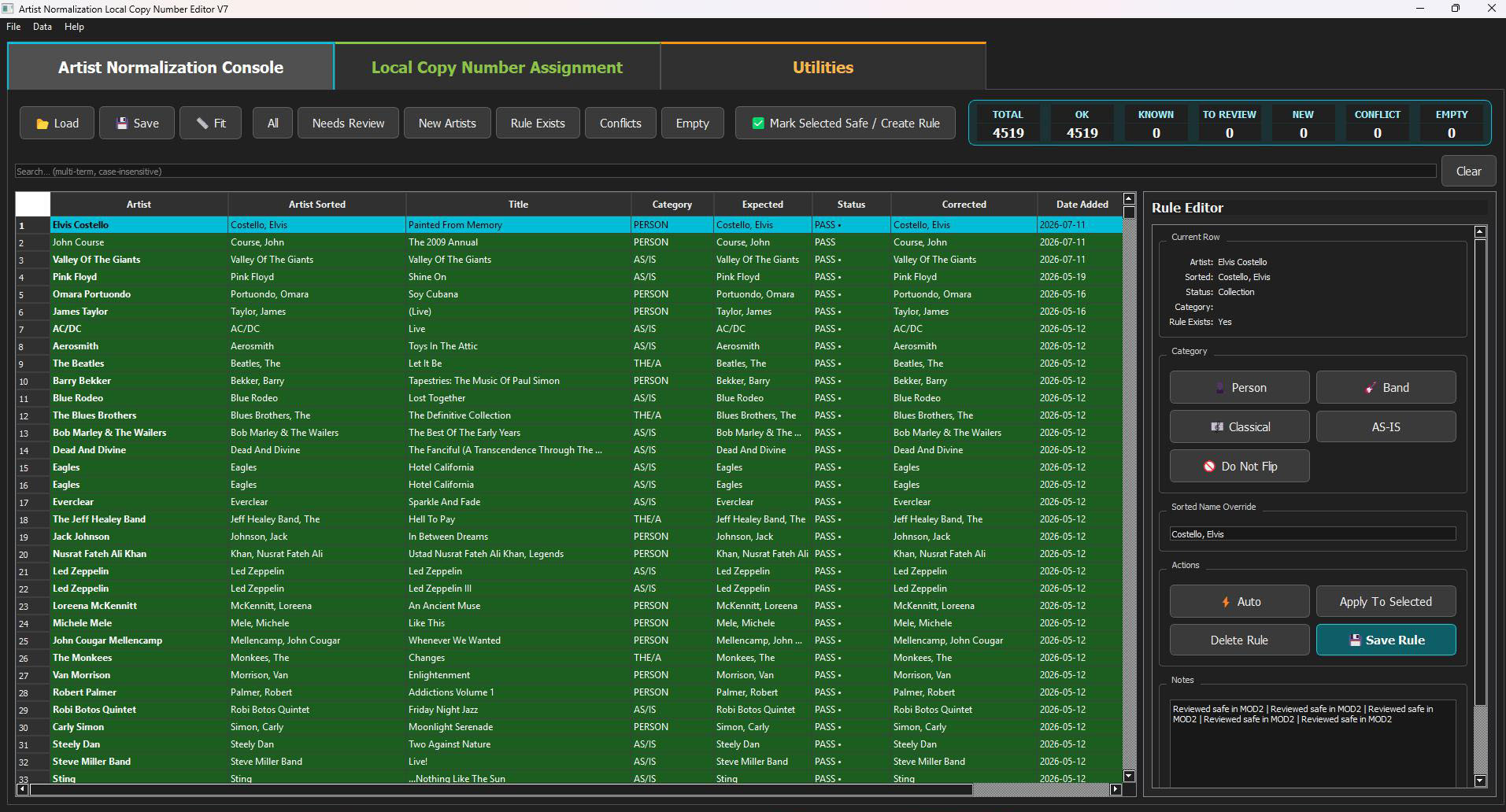Sort by the Artist column header
Viewport: 1506px width, 812px height.
tap(139, 205)
